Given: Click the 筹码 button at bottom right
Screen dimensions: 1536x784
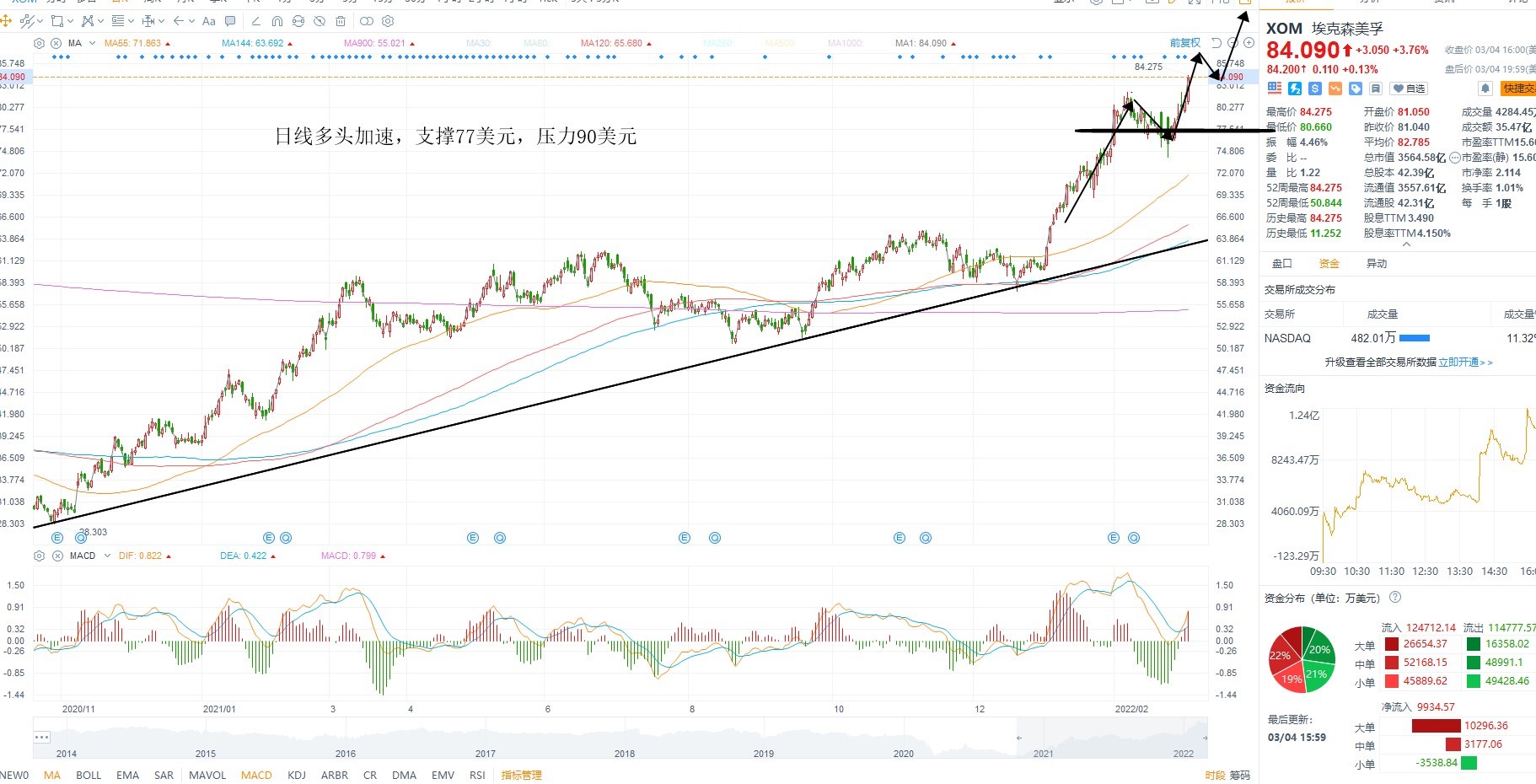Looking at the screenshot, I should click(x=1239, y=775).
